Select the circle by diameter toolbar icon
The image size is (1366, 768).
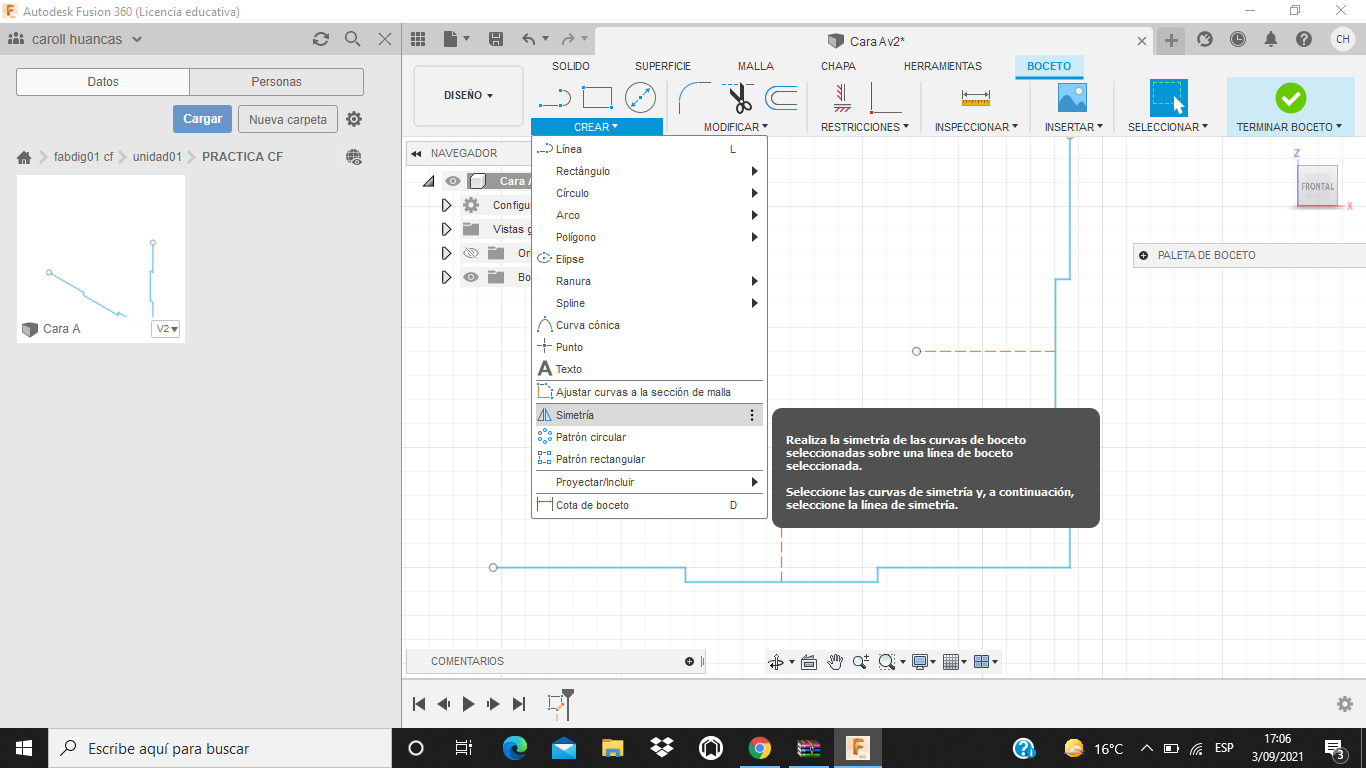(x=640, y=97)
